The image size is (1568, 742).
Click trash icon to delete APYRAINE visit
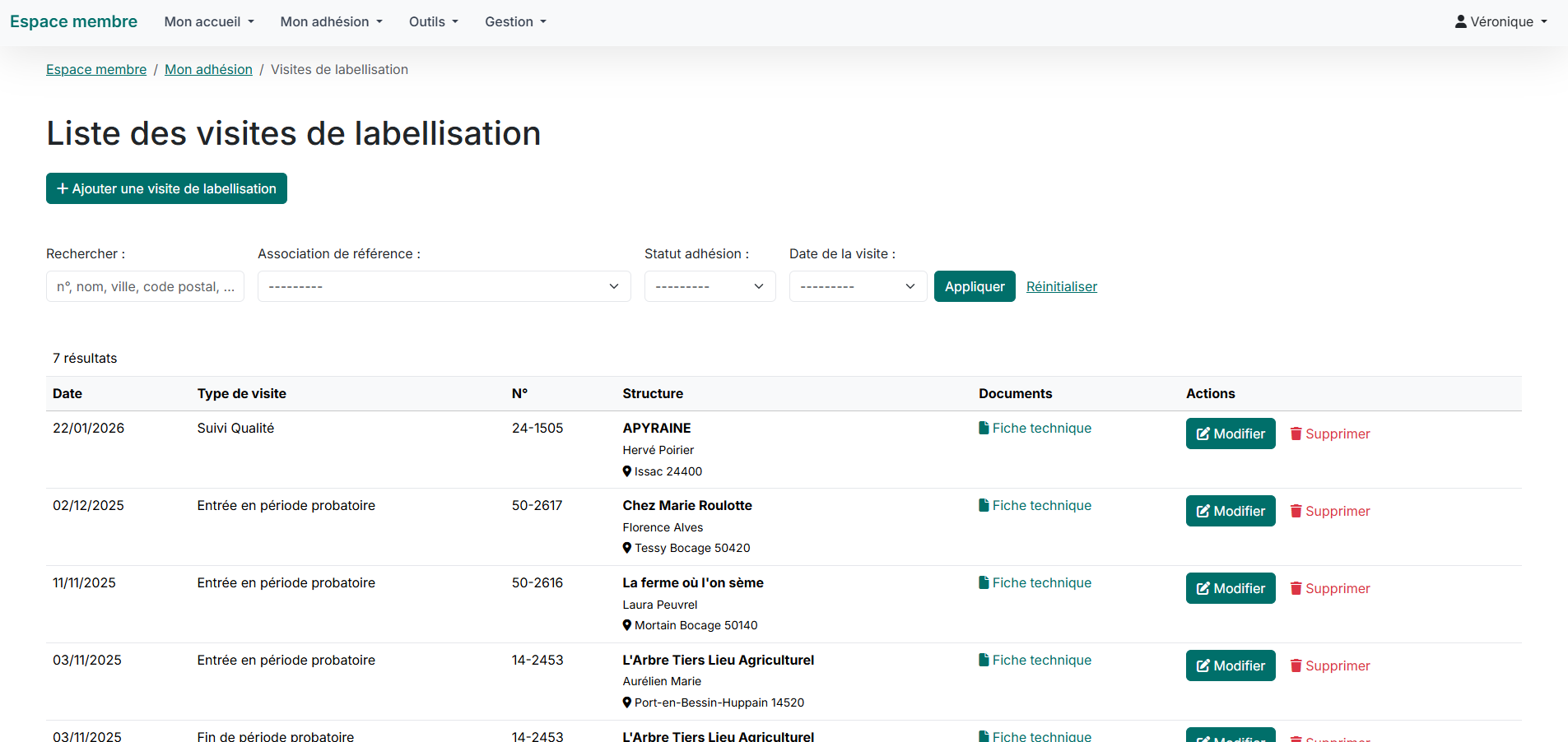click(x=1296, y=434)
